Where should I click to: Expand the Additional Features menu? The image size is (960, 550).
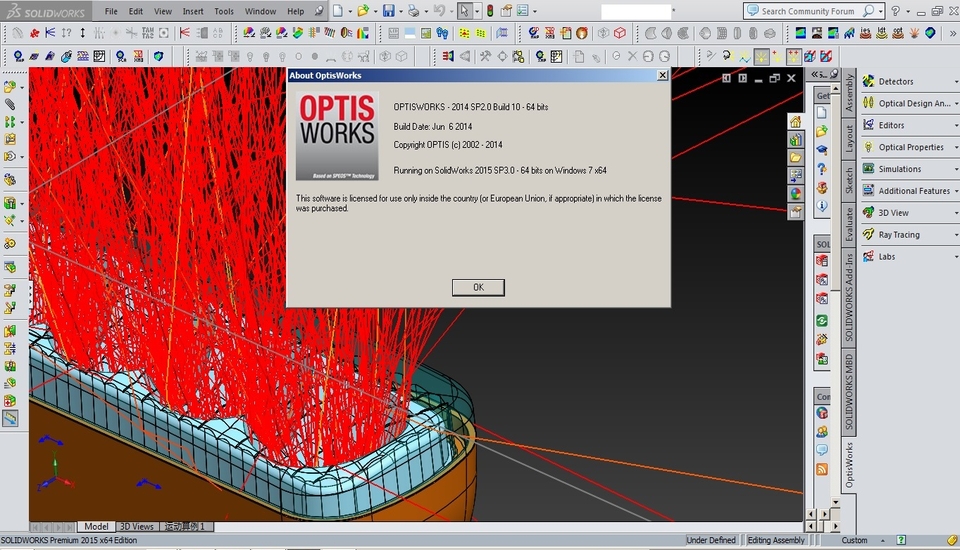[x=910, y=190]
